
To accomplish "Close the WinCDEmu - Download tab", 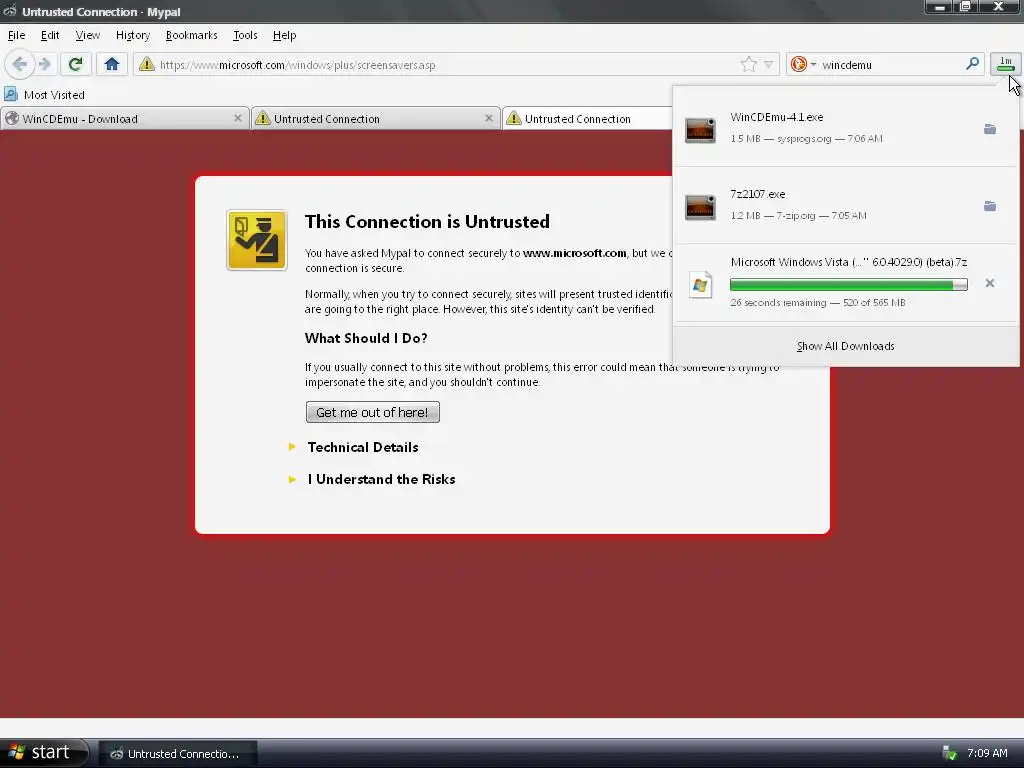I will [238, 118].
